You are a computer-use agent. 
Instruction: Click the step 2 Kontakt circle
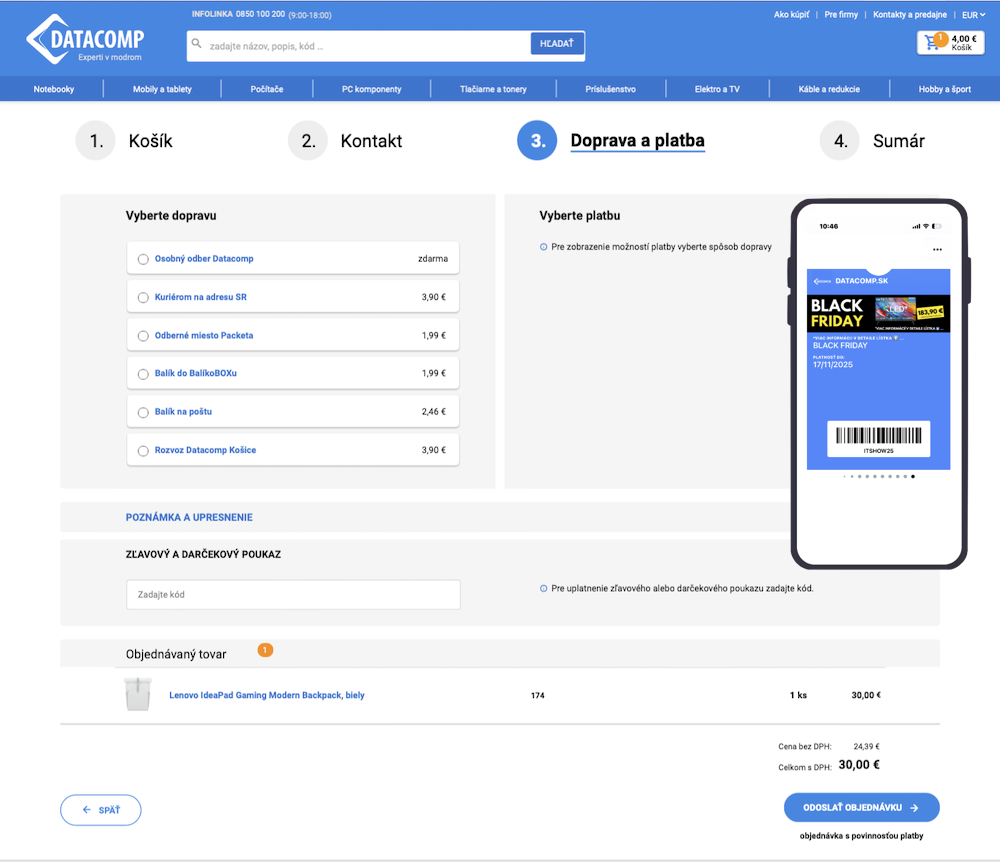tap(308, 141)
